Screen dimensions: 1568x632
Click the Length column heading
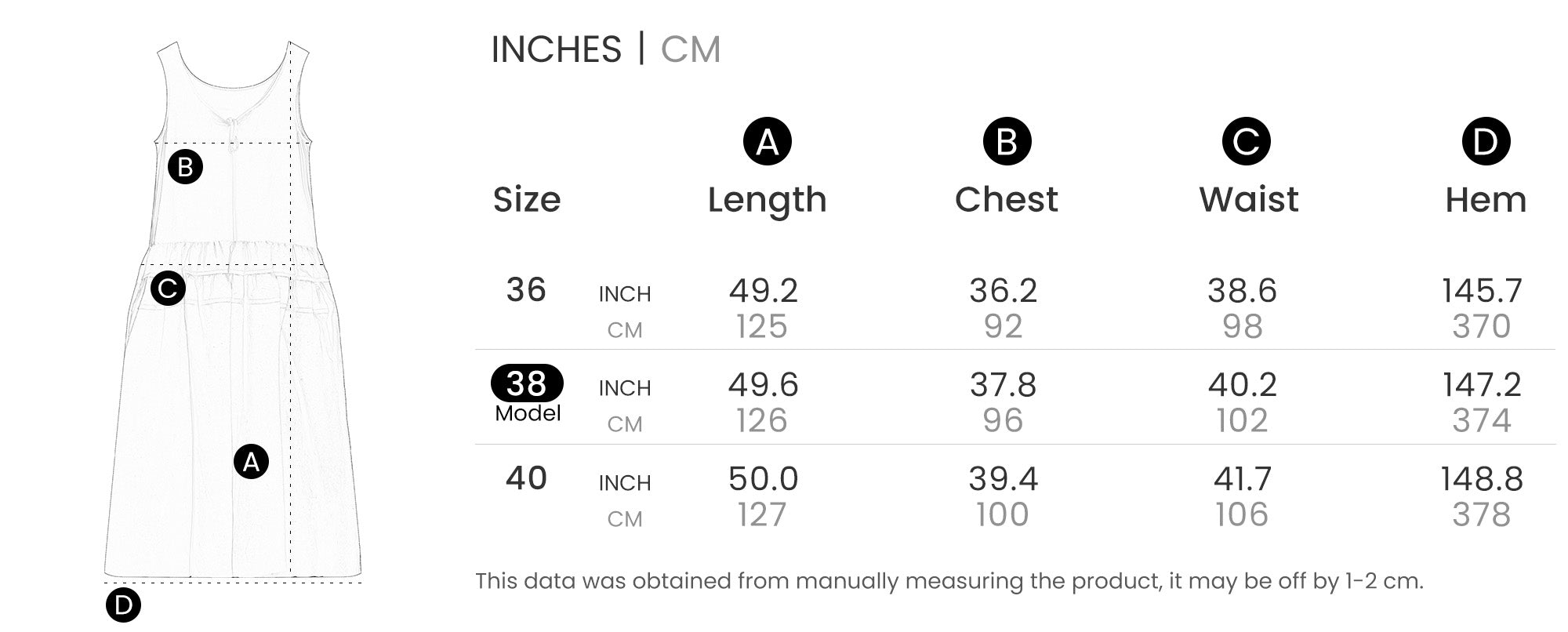point(767,201)
